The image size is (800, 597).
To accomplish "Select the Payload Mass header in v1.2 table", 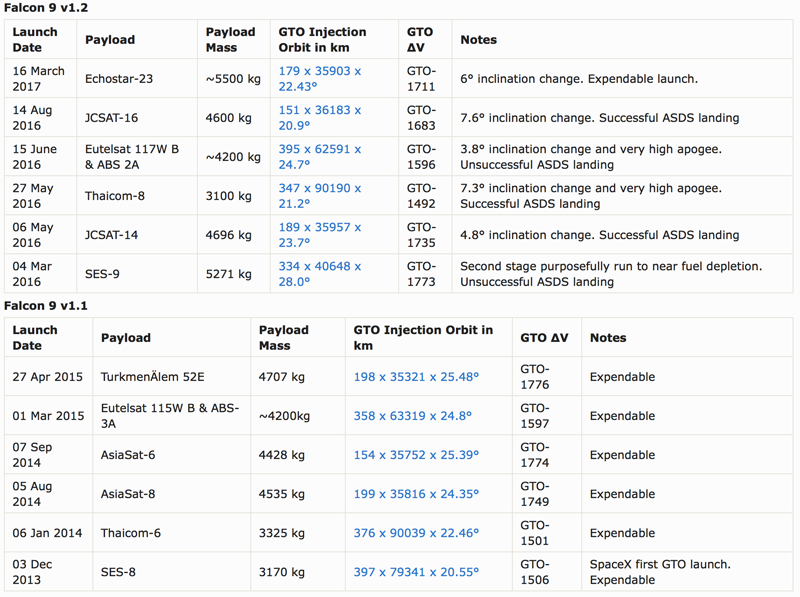I will click(x=231, y=39).
